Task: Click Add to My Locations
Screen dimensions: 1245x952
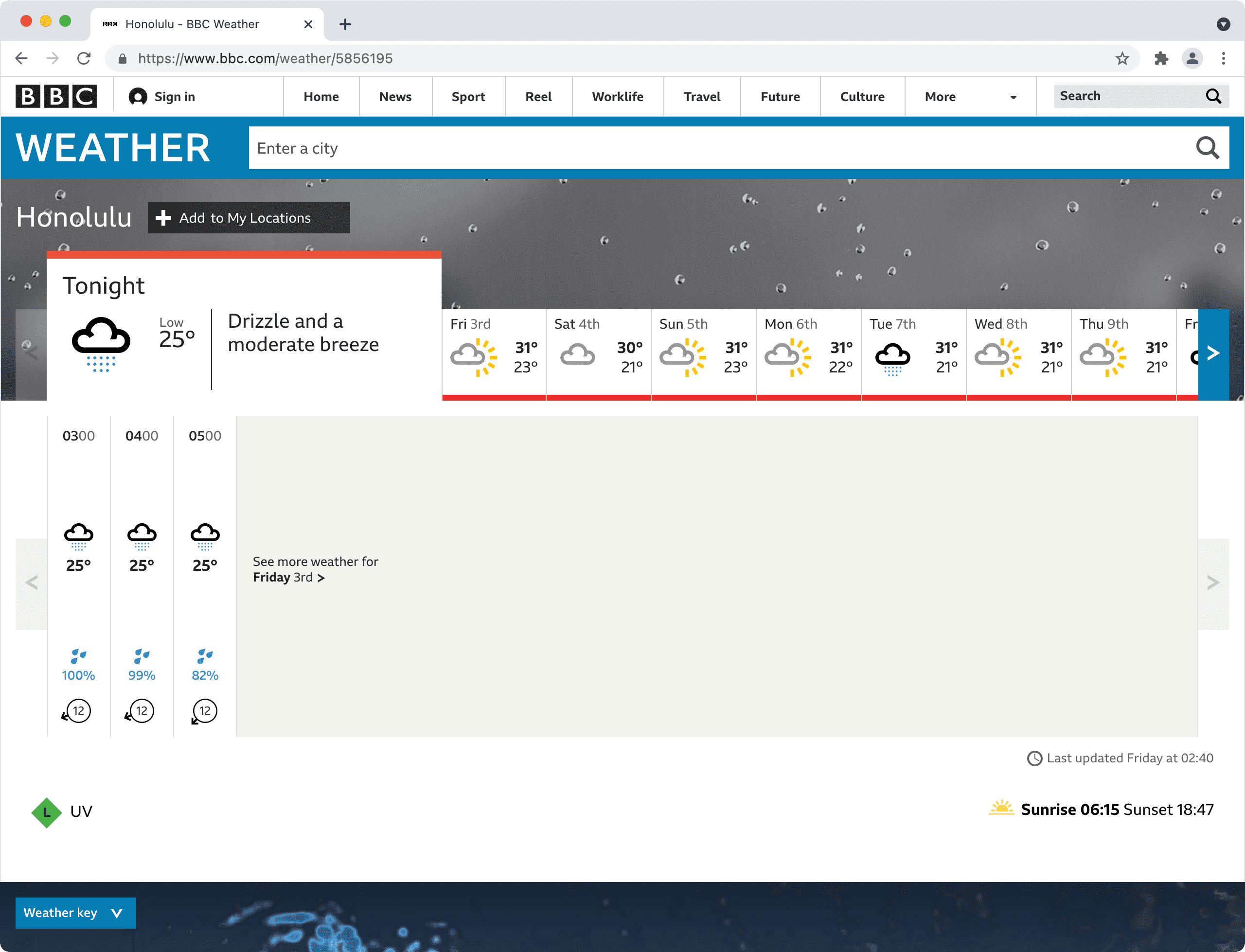Action: [x=248, y=218]
